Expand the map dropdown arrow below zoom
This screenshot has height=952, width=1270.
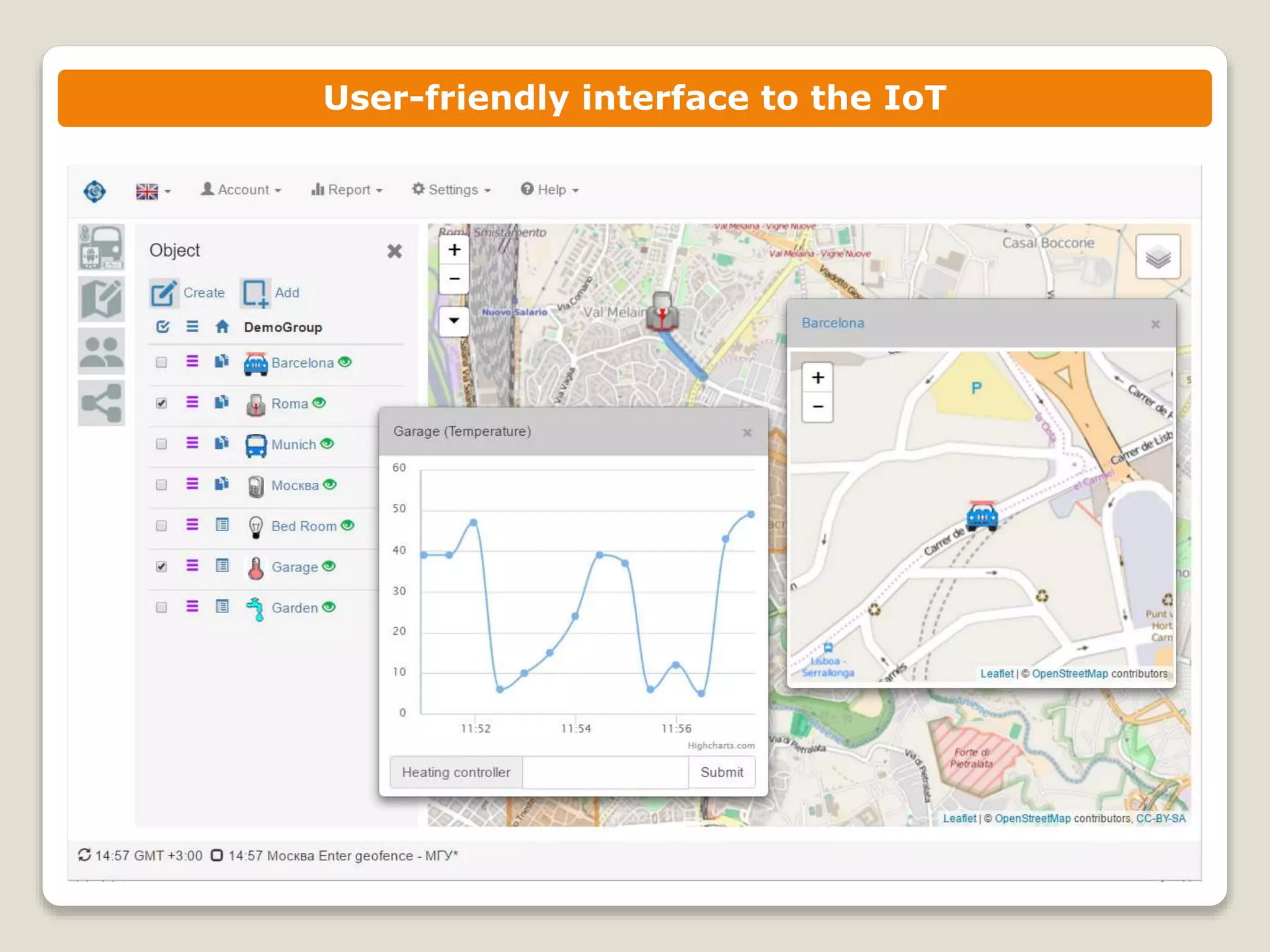pos(455,320)
